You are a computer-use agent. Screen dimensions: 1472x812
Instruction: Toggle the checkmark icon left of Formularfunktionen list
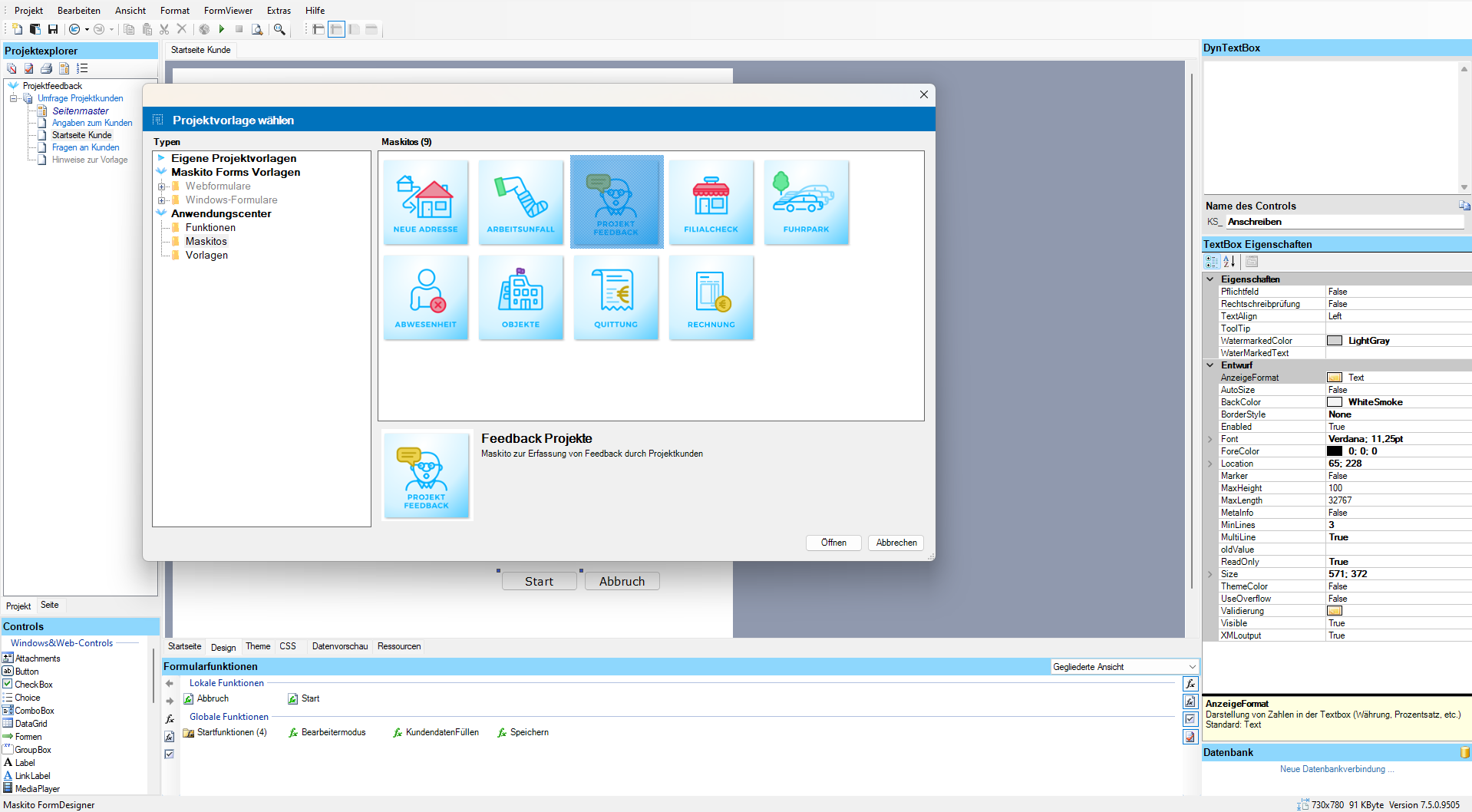click(170, 754)
